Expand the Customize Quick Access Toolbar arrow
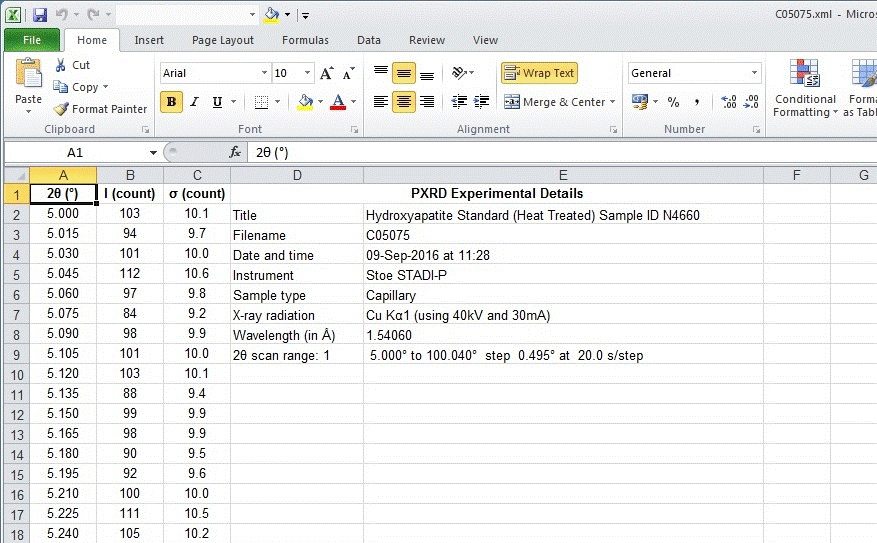Screen dimensions: 877x543 305,15
